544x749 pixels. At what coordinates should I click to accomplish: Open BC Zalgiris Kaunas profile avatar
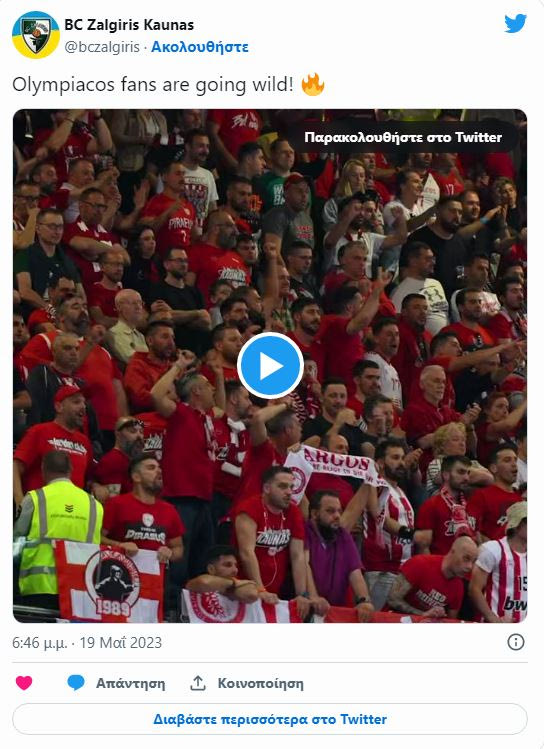35,35
